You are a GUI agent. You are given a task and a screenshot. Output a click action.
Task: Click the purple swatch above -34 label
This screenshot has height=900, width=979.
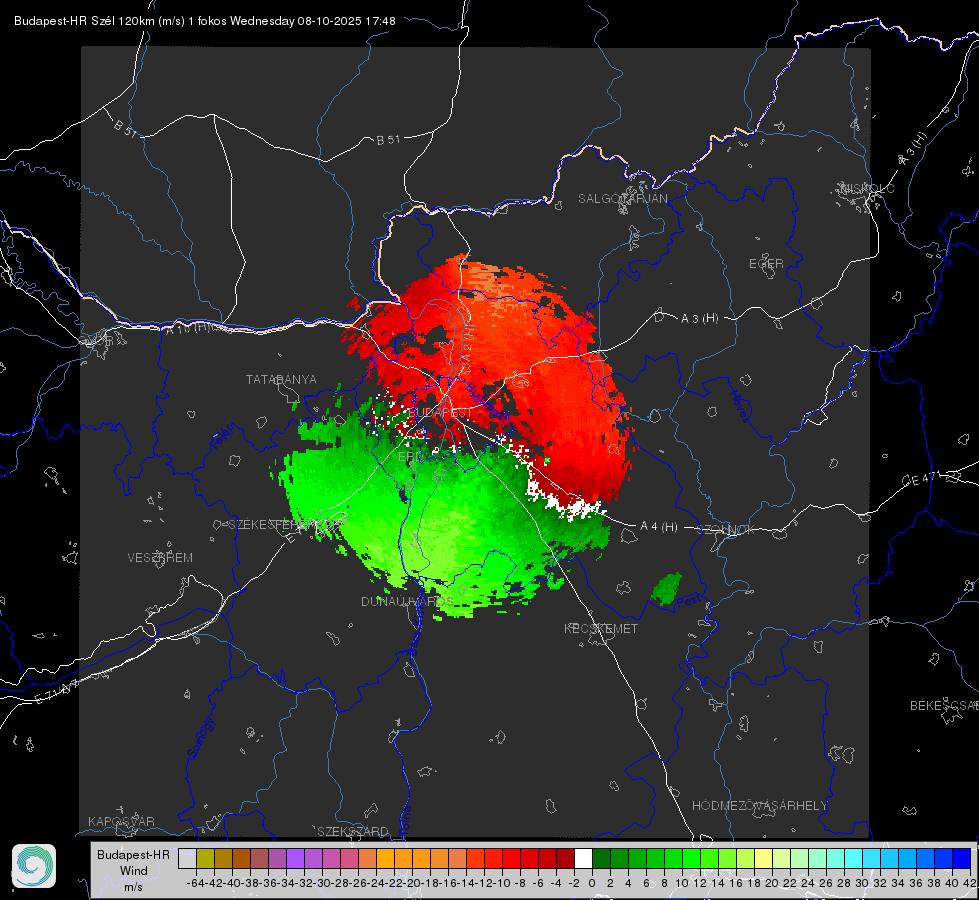coord(295,858)
